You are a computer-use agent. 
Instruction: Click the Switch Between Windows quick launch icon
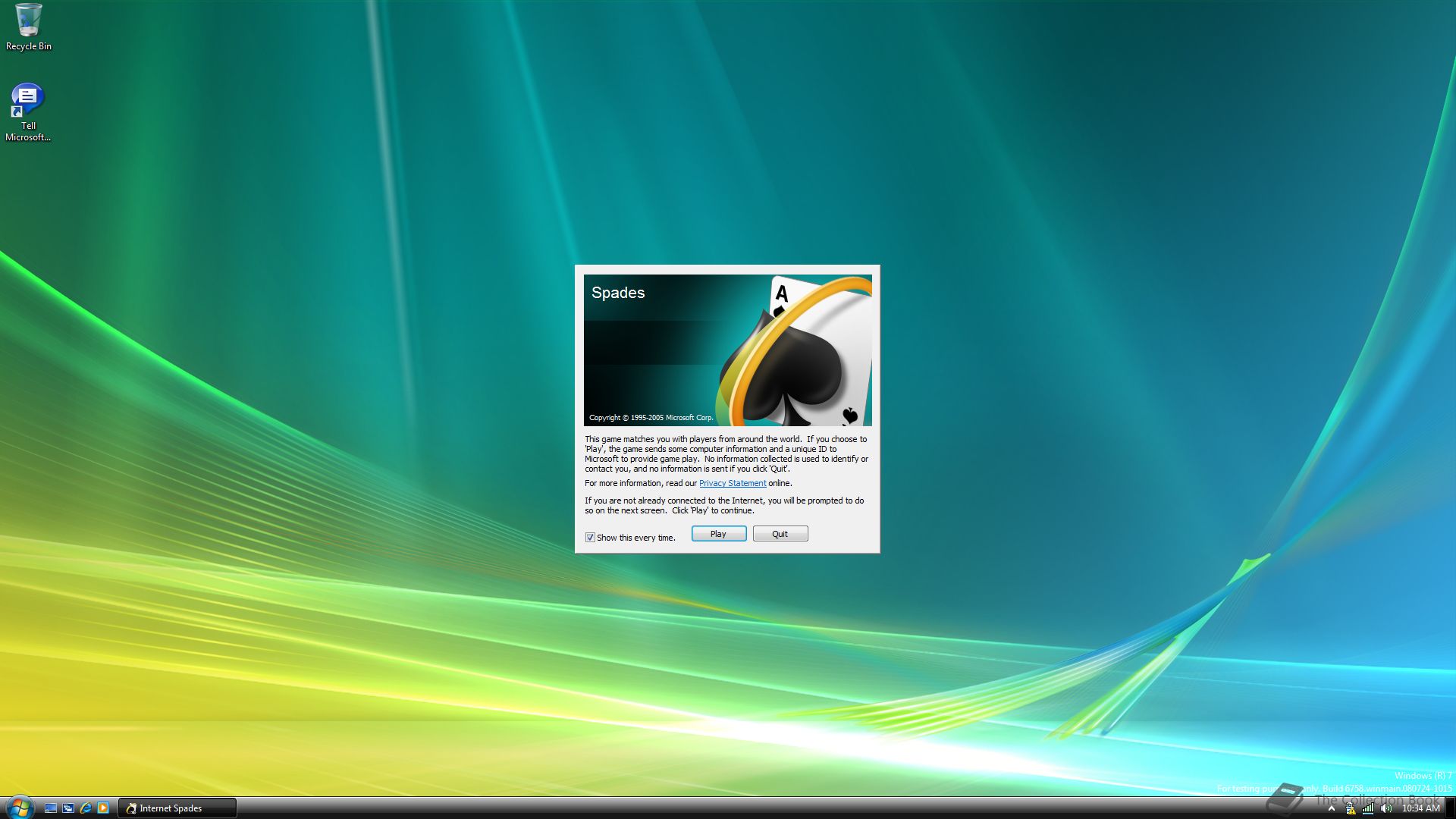(68, 808)
